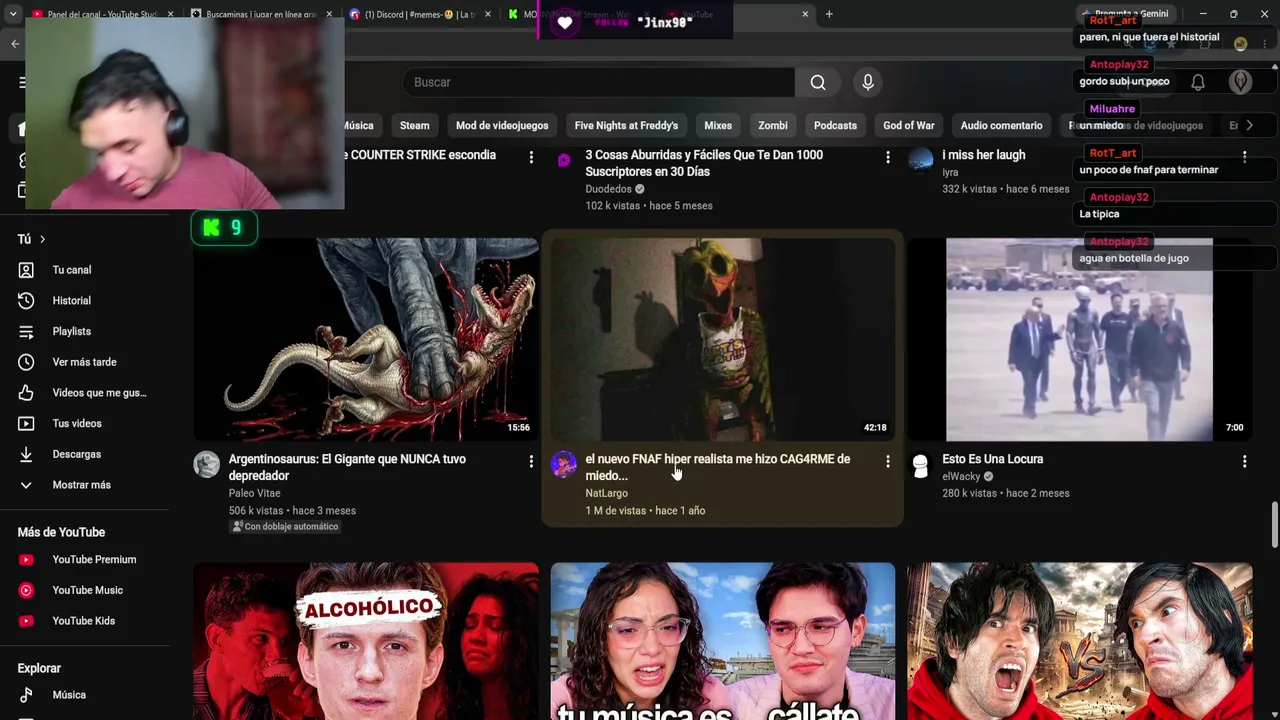Open the Esto Es Una Locura title
The image size is (1280, 720).
[992, 459]
